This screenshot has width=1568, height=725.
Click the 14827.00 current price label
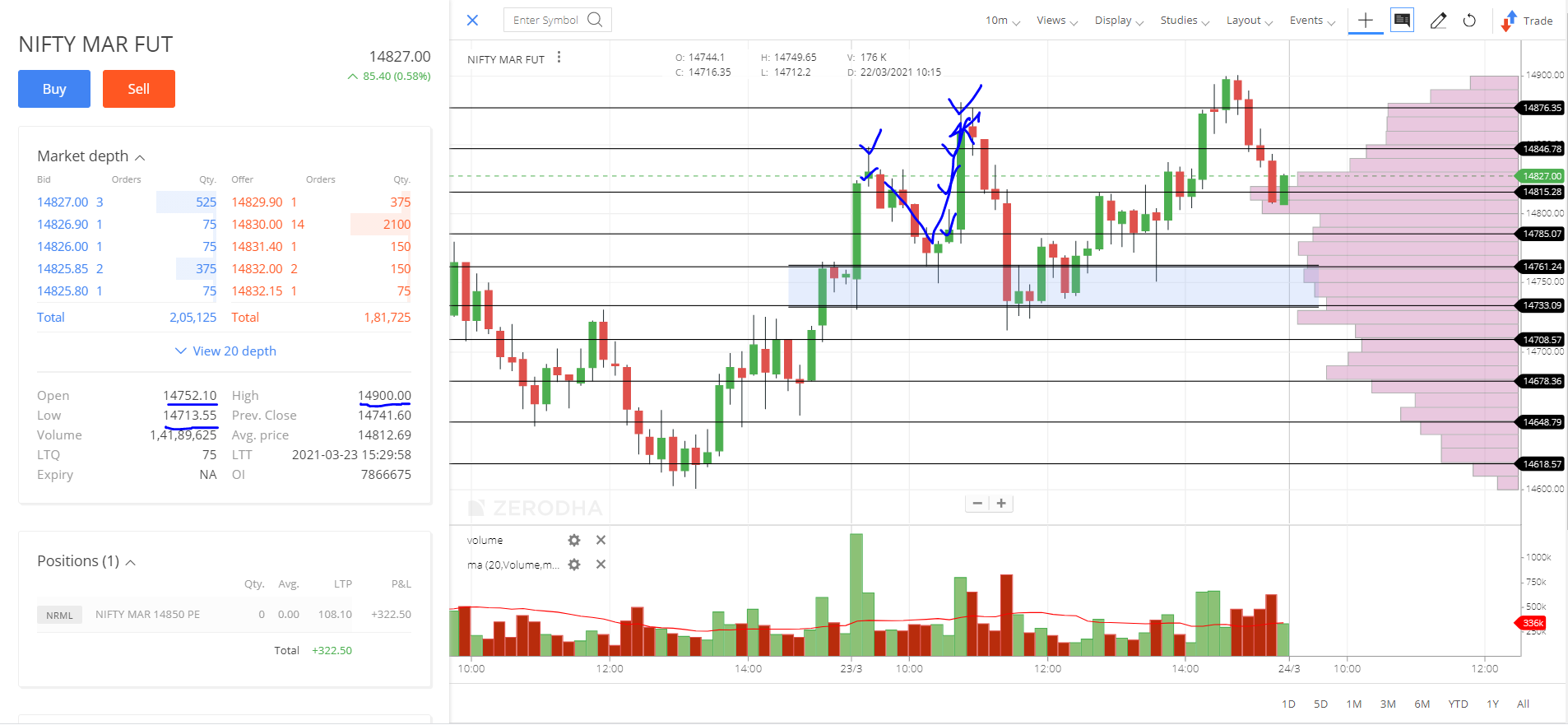click(1541, 176)
